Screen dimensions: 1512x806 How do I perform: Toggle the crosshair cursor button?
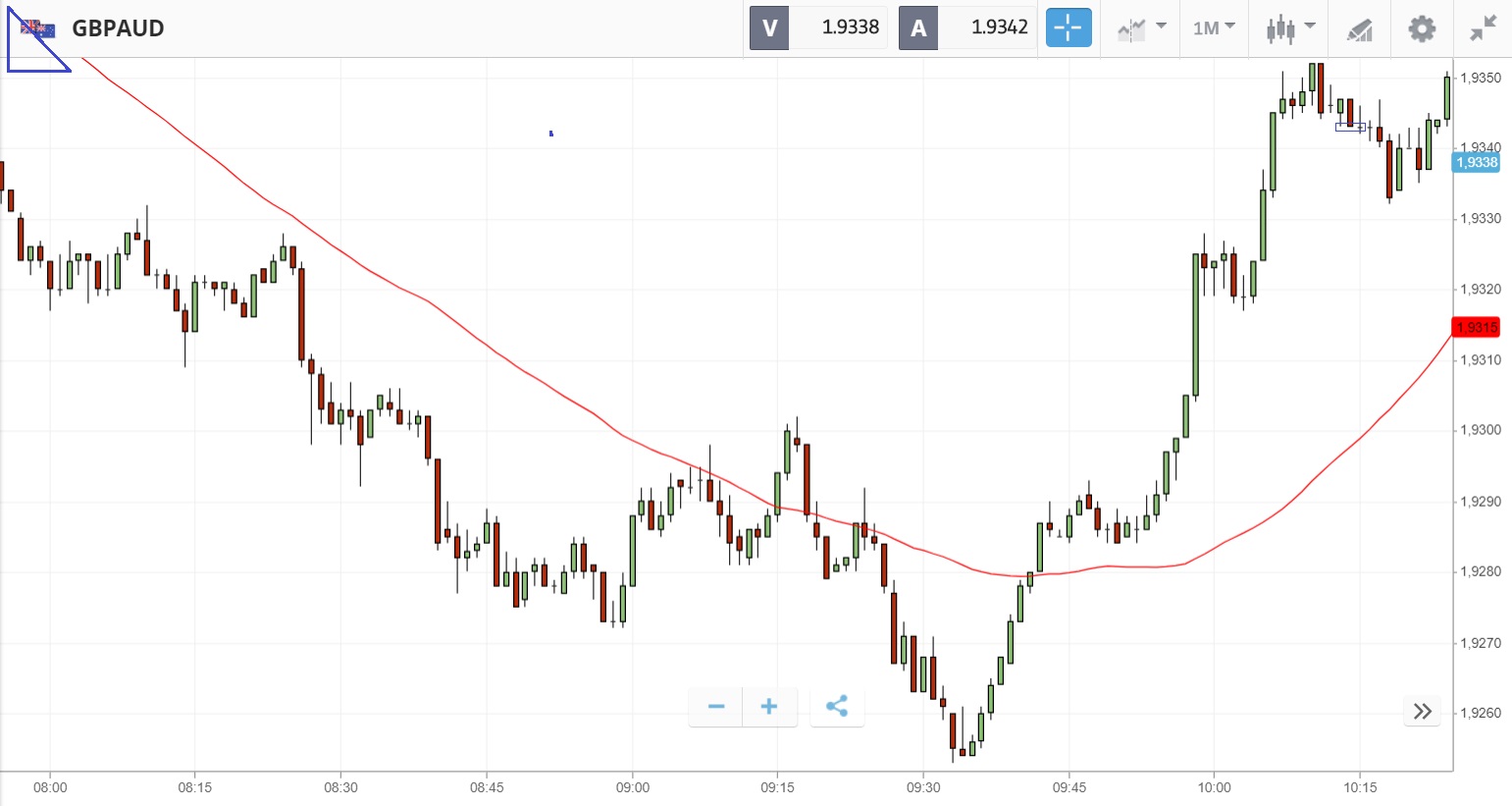pyautogui.click(x=1068, y=28)
